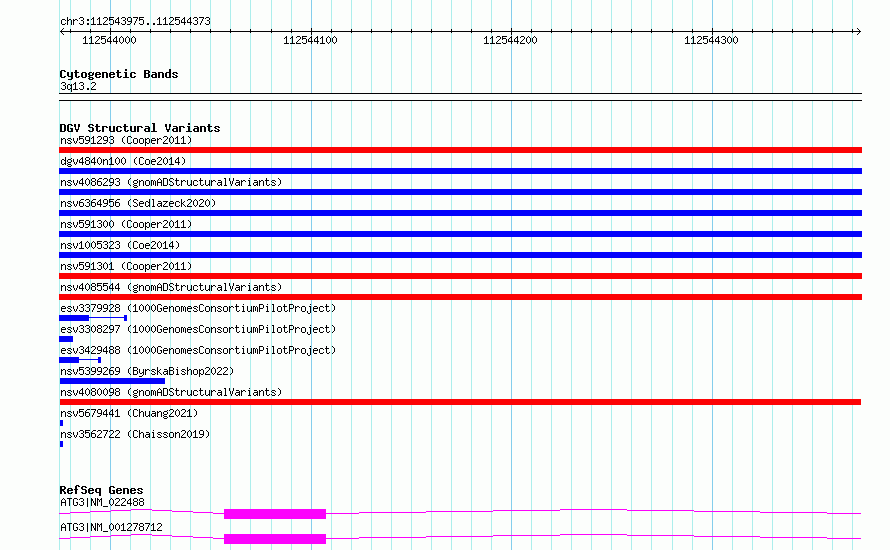The height and width of the screenshot is (550, 890).
Task: Select the tiny nsv3562722 blue marker
Action: (x=61, y=444)
